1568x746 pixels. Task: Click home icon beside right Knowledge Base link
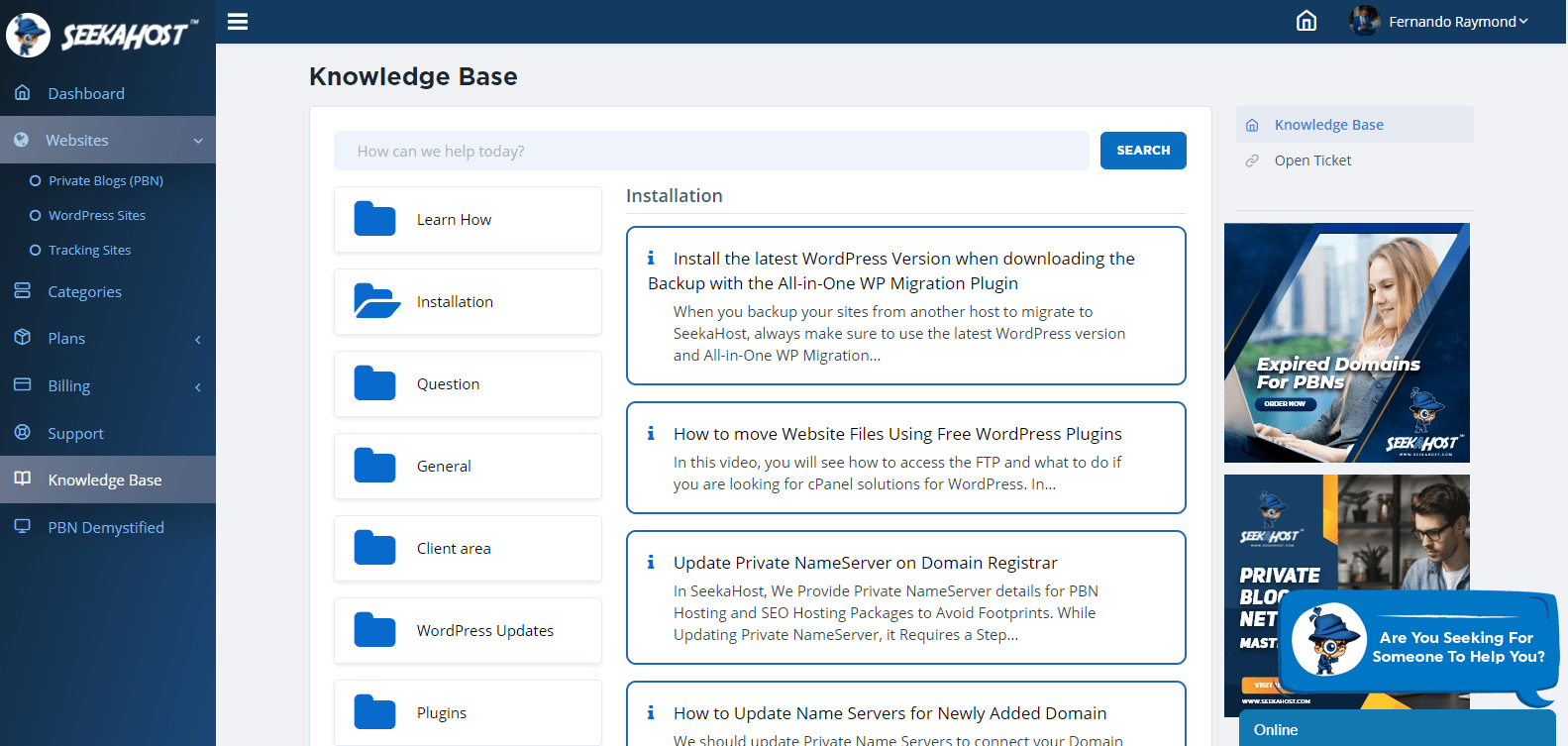1252,125
